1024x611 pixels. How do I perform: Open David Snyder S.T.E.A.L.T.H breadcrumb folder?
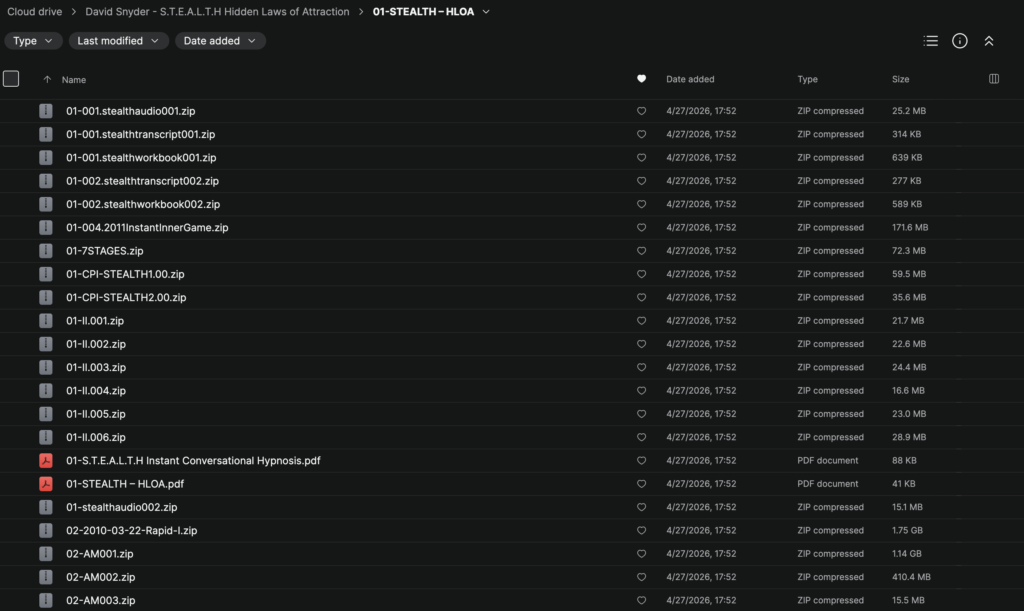point(217,12)
